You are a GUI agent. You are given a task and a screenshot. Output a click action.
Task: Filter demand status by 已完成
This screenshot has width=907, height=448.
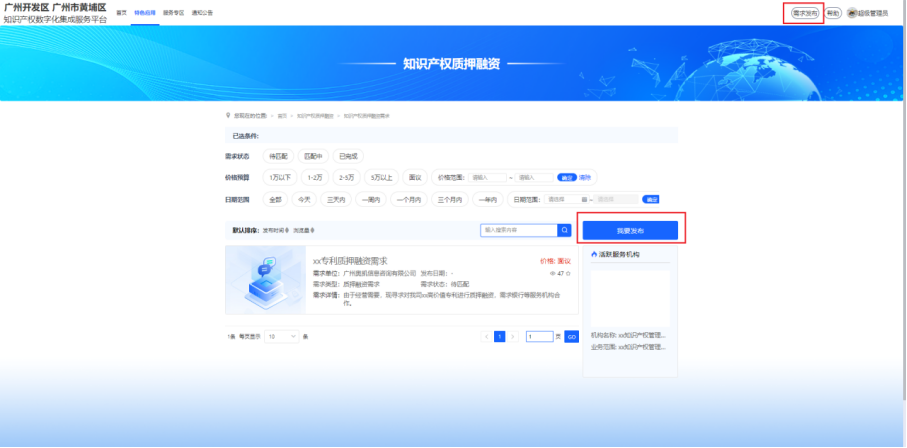(x=348, y=156)
